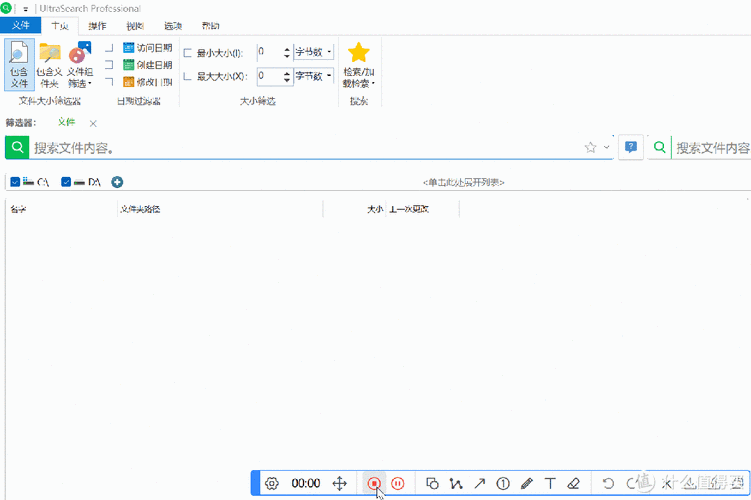Increase the 最小大小 value with up arrow
This screenshot has height=500, width=751.
pos(287,49)
